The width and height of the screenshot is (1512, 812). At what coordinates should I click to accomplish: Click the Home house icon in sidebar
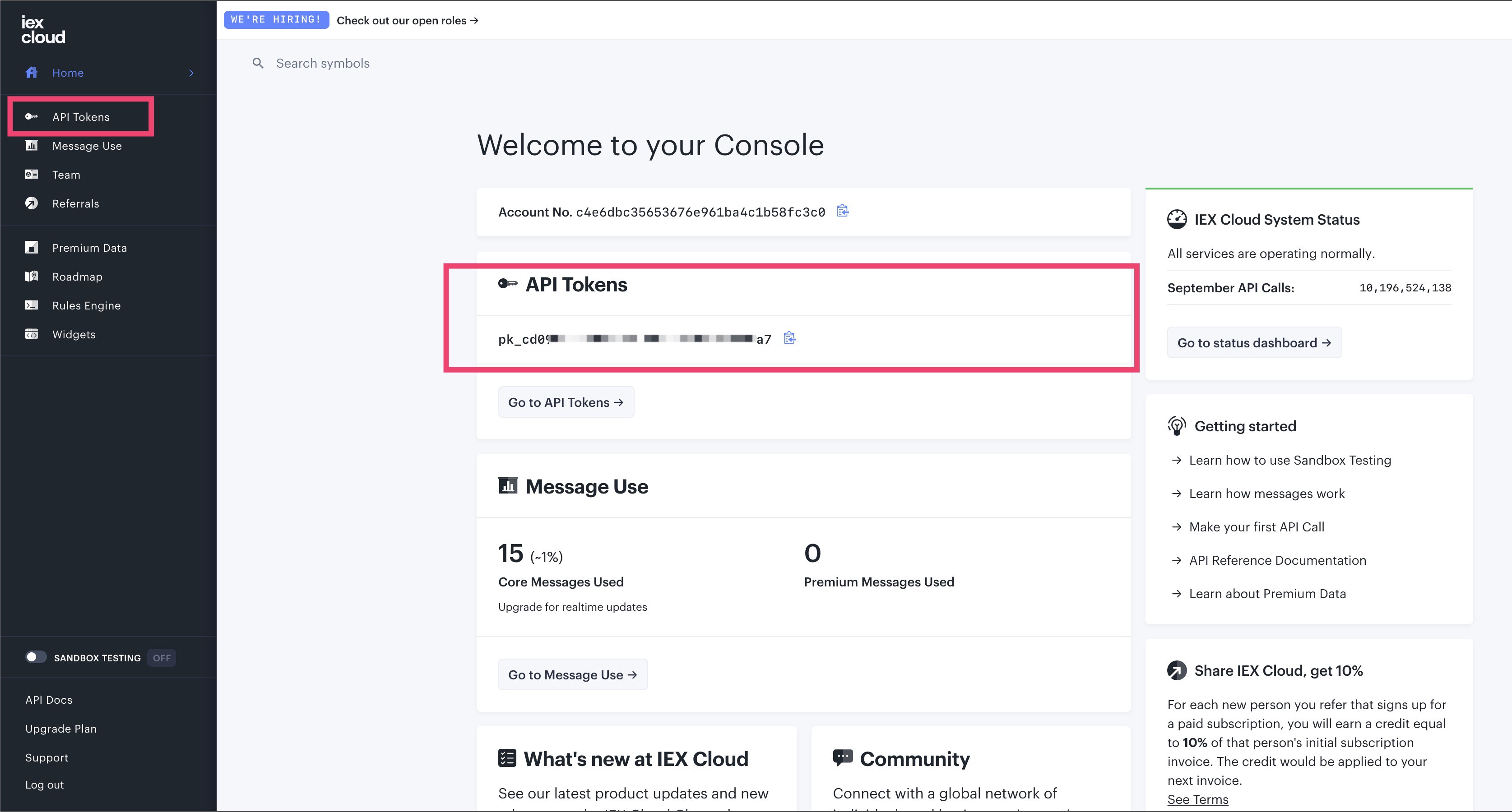[x=32, y=72]
